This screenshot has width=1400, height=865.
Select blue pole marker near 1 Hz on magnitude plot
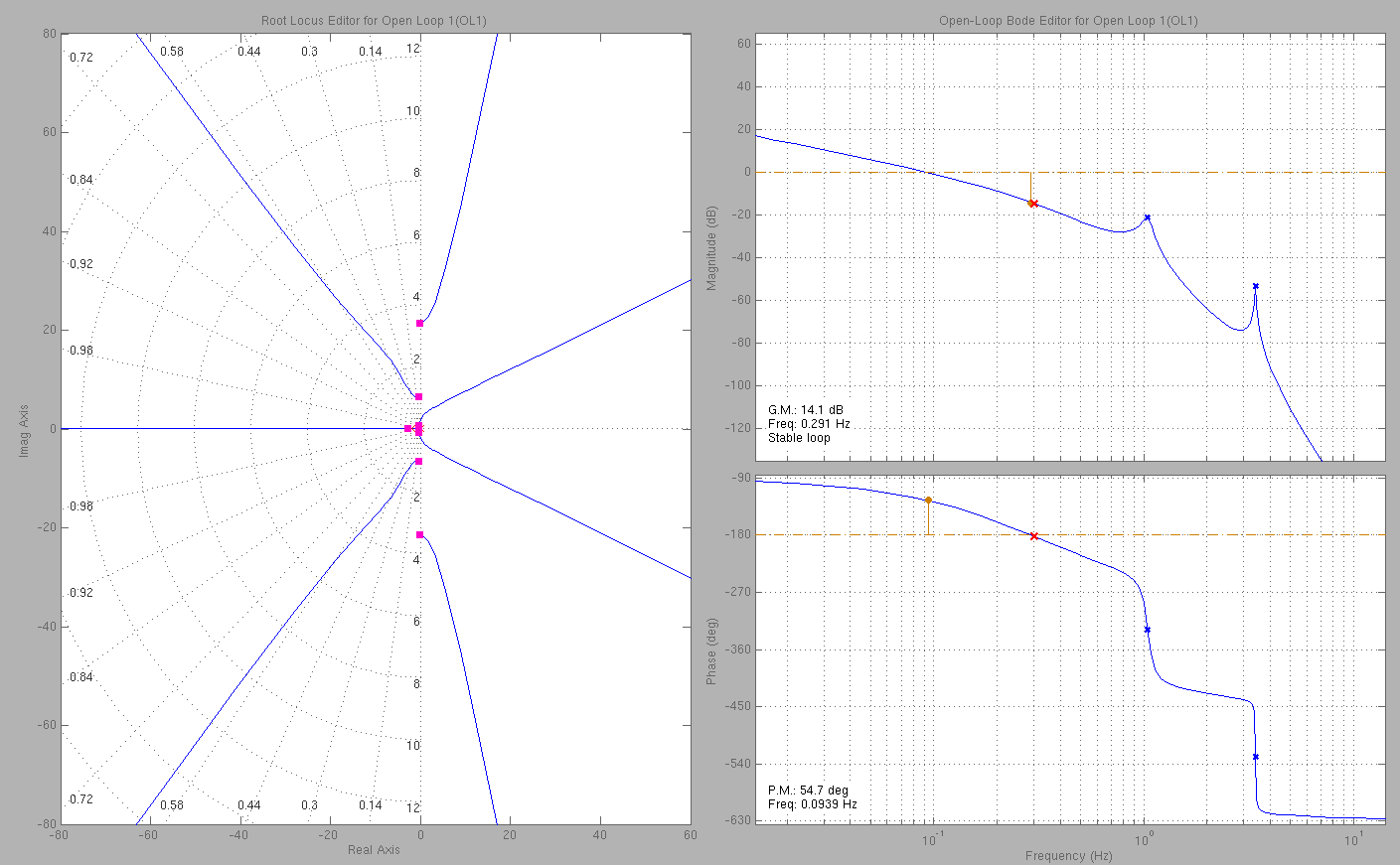(1147, 217)
